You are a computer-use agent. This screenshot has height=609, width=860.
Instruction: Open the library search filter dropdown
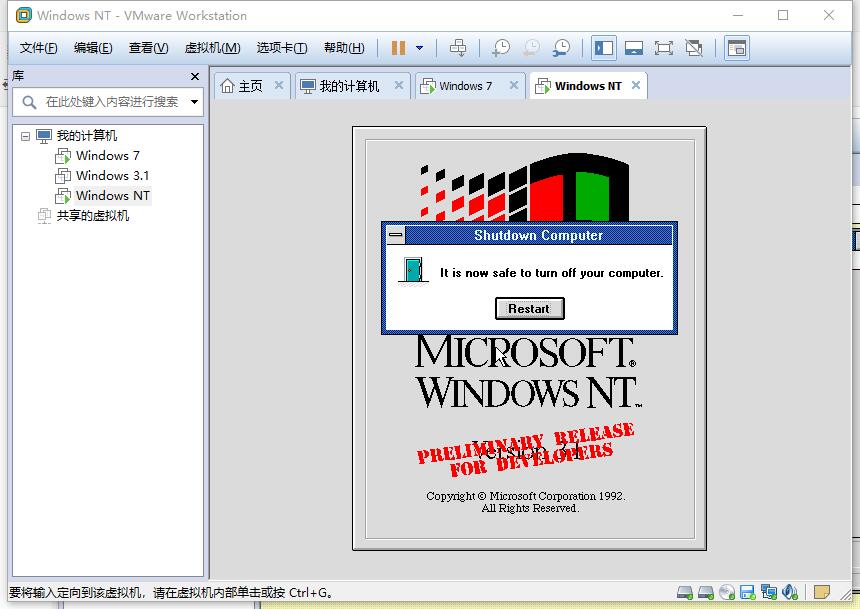click(194, 102)
